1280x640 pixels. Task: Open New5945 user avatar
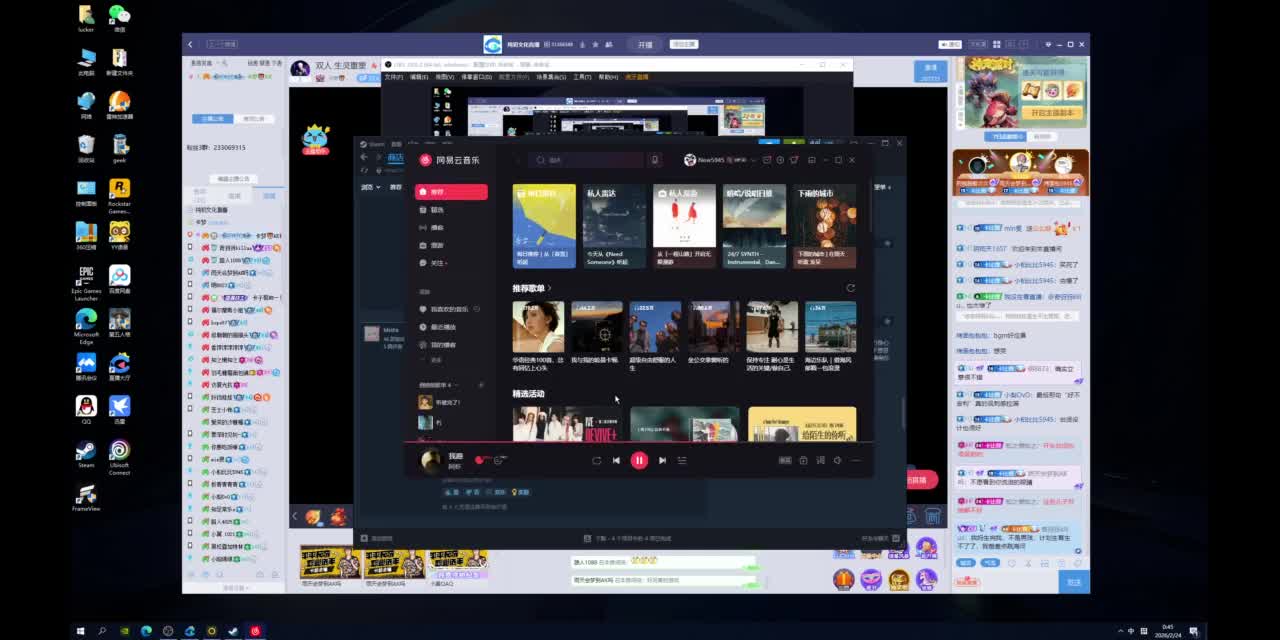690,160
